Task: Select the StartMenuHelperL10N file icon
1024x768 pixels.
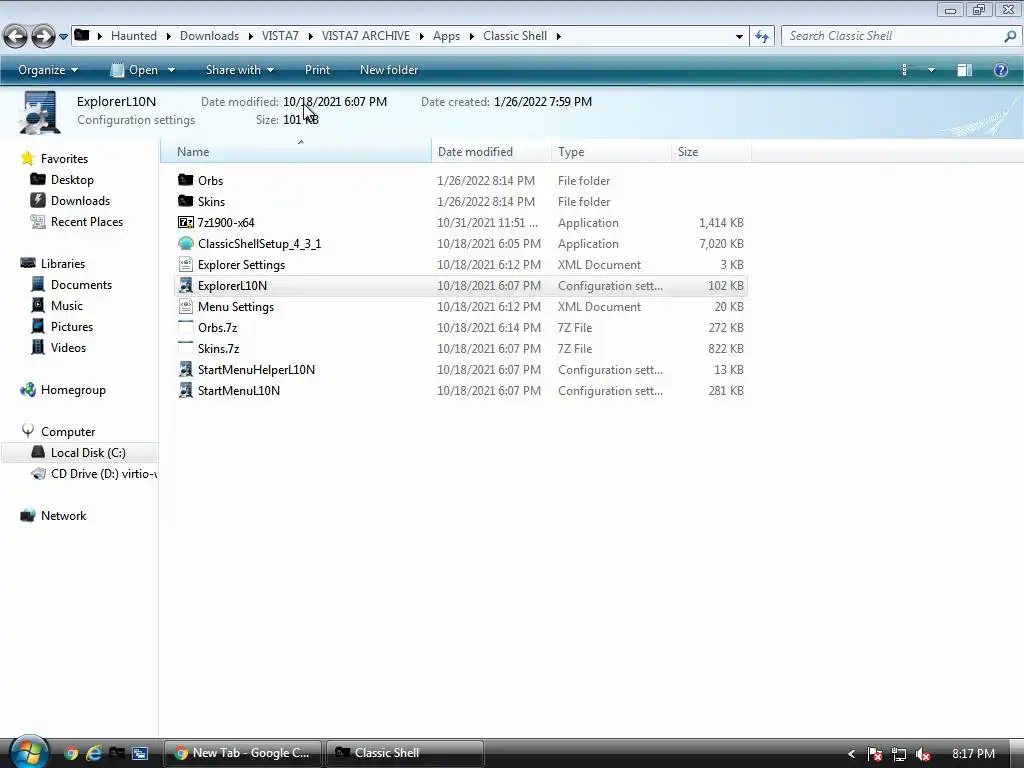Action: [185, 369]
